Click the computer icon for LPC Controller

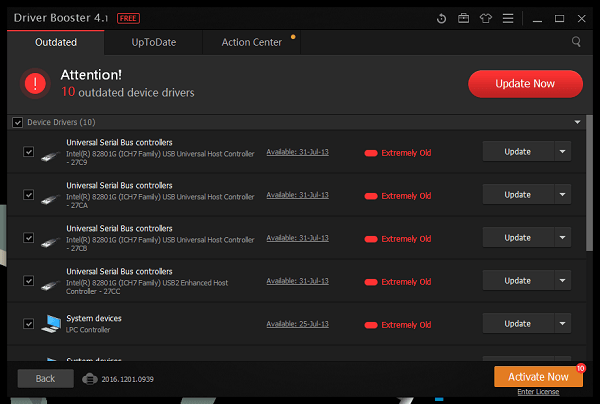[x=51, y=324]
